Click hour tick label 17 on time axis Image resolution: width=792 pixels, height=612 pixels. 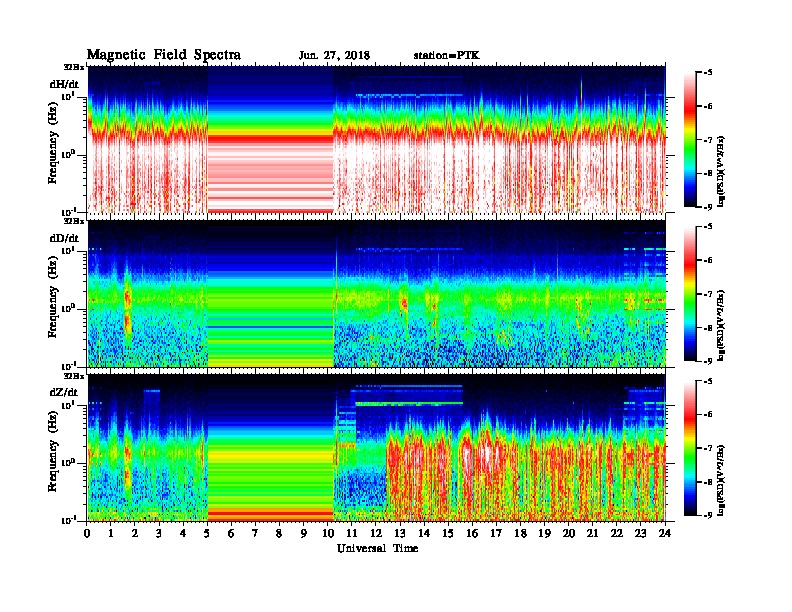click(x=497, y=533)
